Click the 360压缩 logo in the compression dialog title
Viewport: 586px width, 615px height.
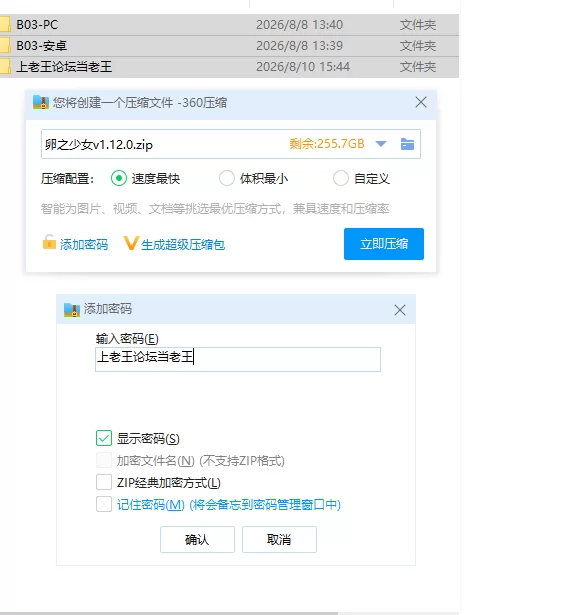(41, 102)
